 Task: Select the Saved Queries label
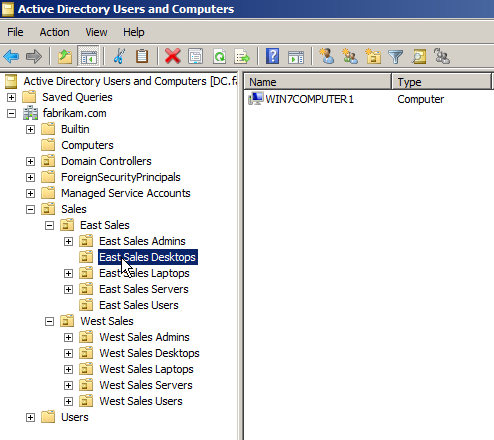pos(77,97)
